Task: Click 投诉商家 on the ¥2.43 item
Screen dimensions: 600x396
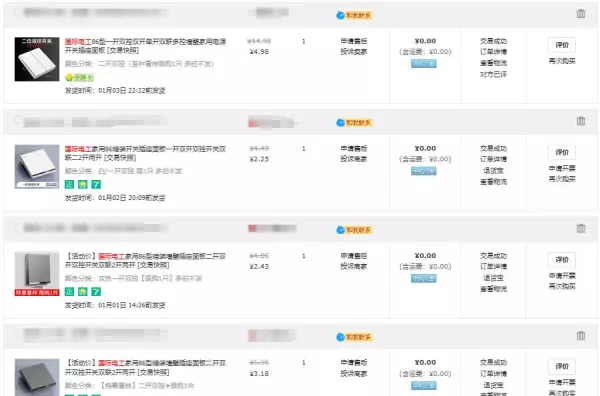Action: (354, 266)
